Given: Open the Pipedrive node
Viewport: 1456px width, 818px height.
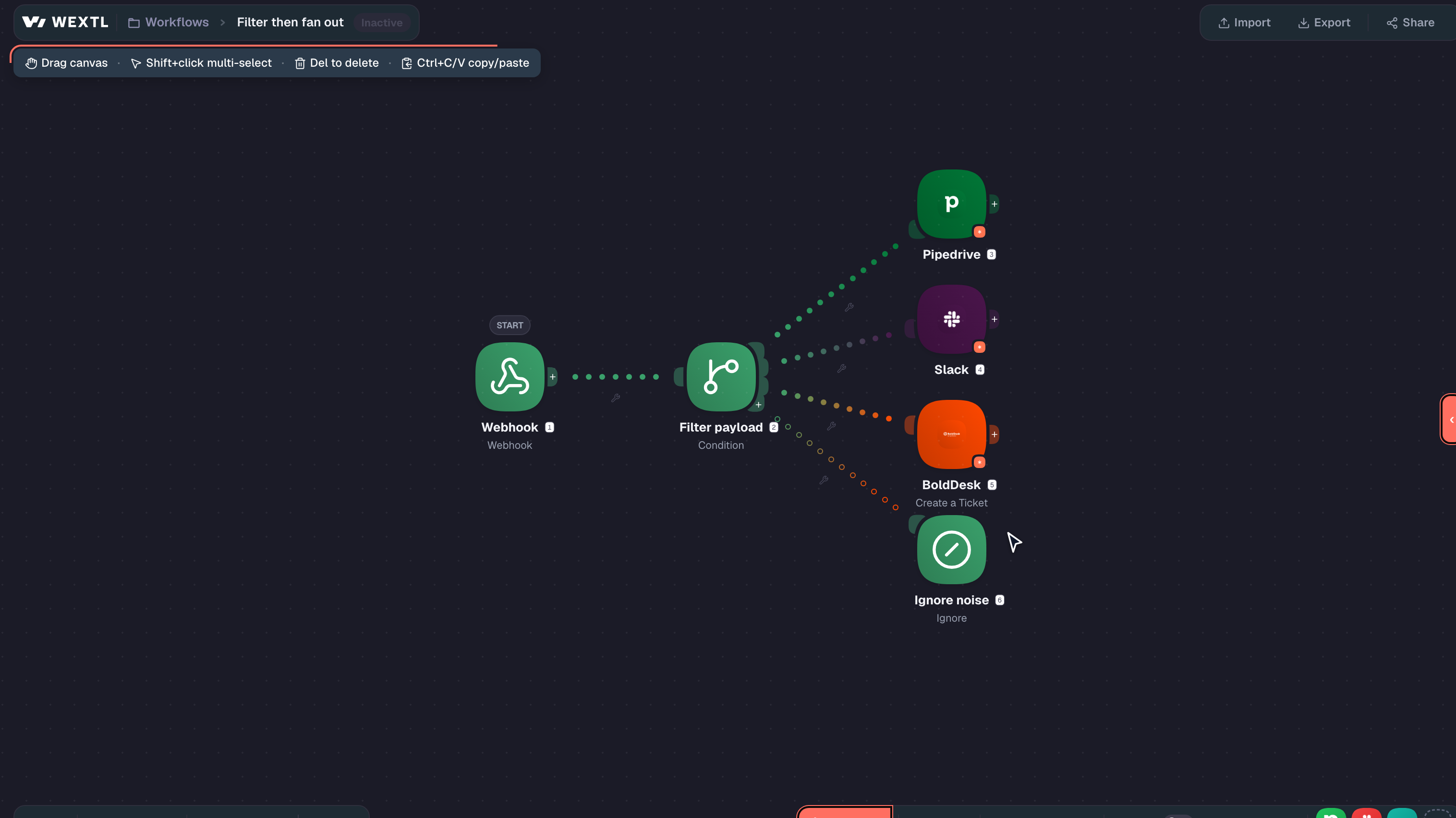Looking at the screenshot, I should pyautogui.click(x=951, y=204).
